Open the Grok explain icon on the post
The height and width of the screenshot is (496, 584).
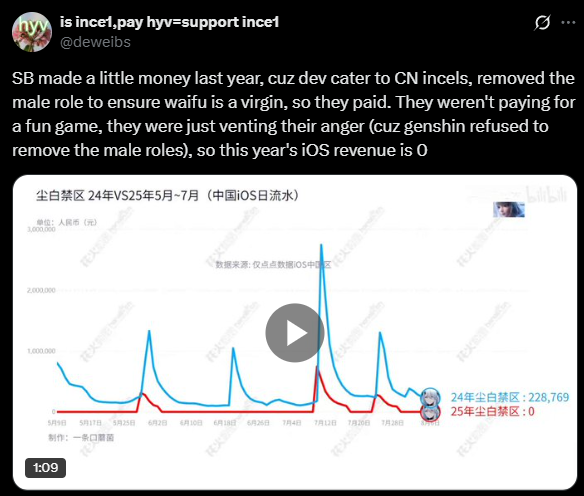(x=542, y=23)
